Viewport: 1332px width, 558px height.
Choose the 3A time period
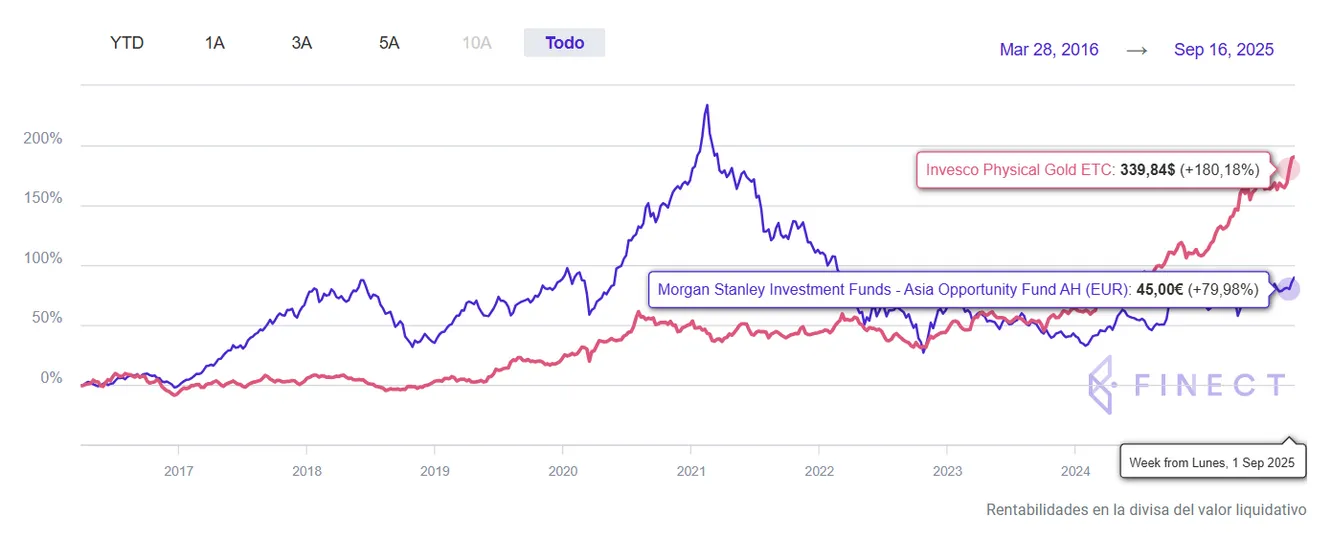coord(301,43)
